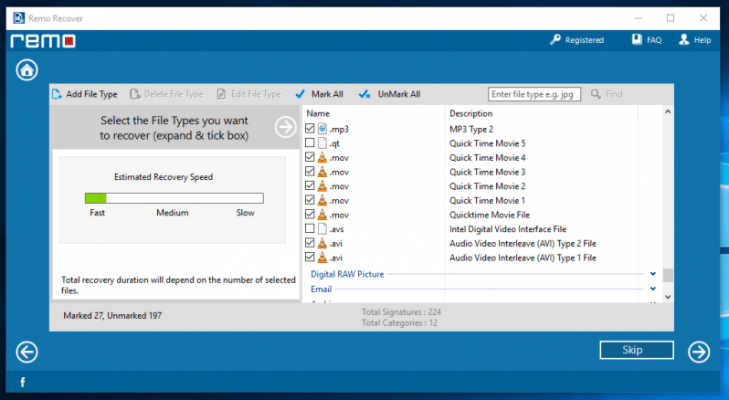Image resolution: width=729 pixels, height=400 pixels.
Task: Open the Digital RAW Picture category label
Action: [347, 274]
